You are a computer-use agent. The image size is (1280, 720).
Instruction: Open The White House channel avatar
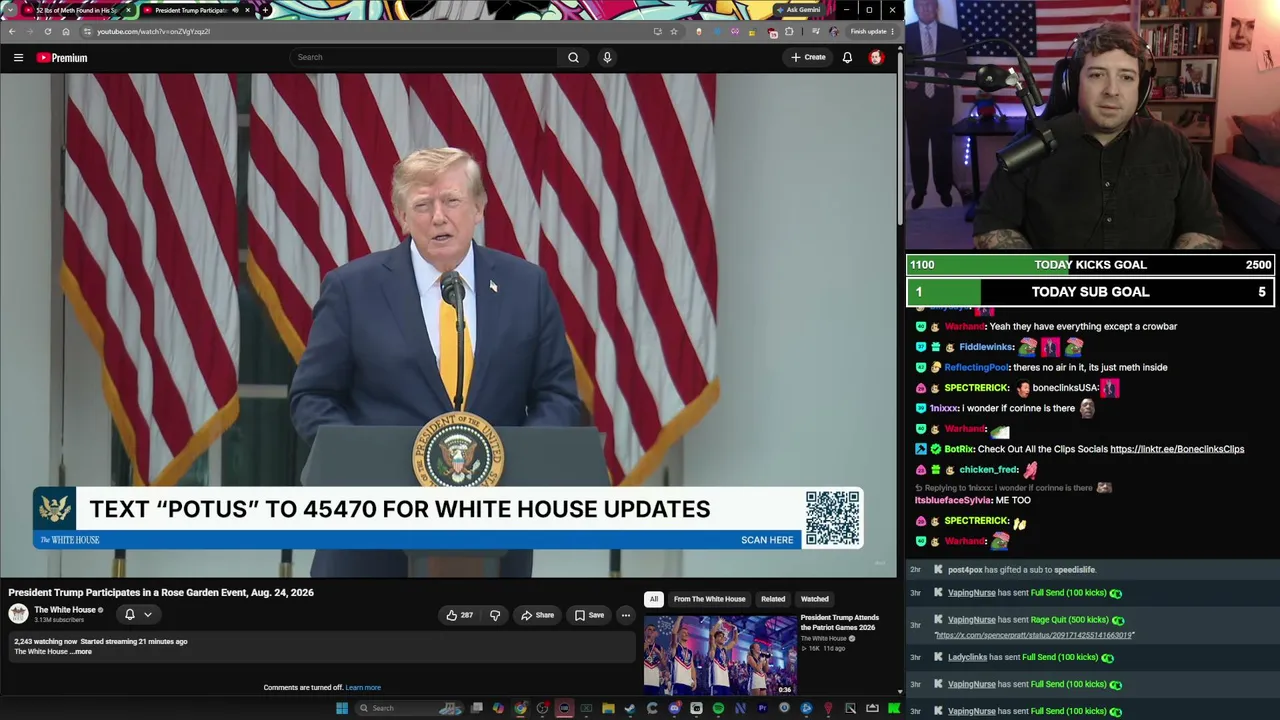(x=18, y=614)
